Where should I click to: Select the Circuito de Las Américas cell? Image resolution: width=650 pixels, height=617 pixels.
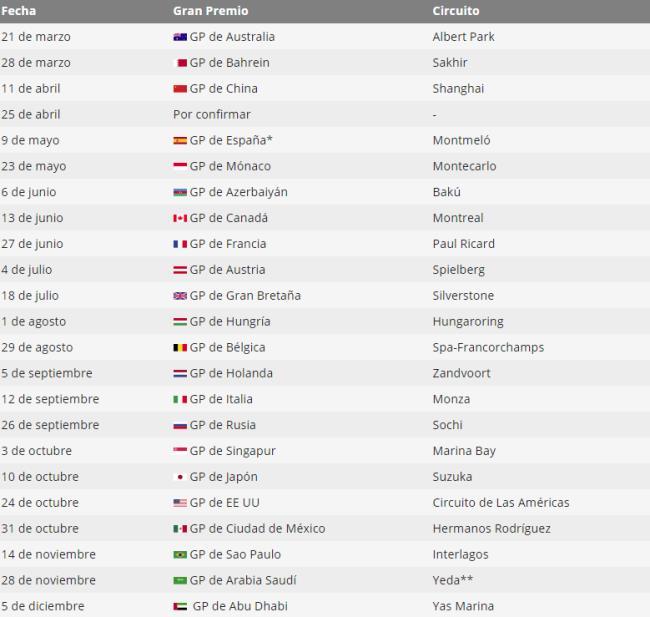point(500,503)
